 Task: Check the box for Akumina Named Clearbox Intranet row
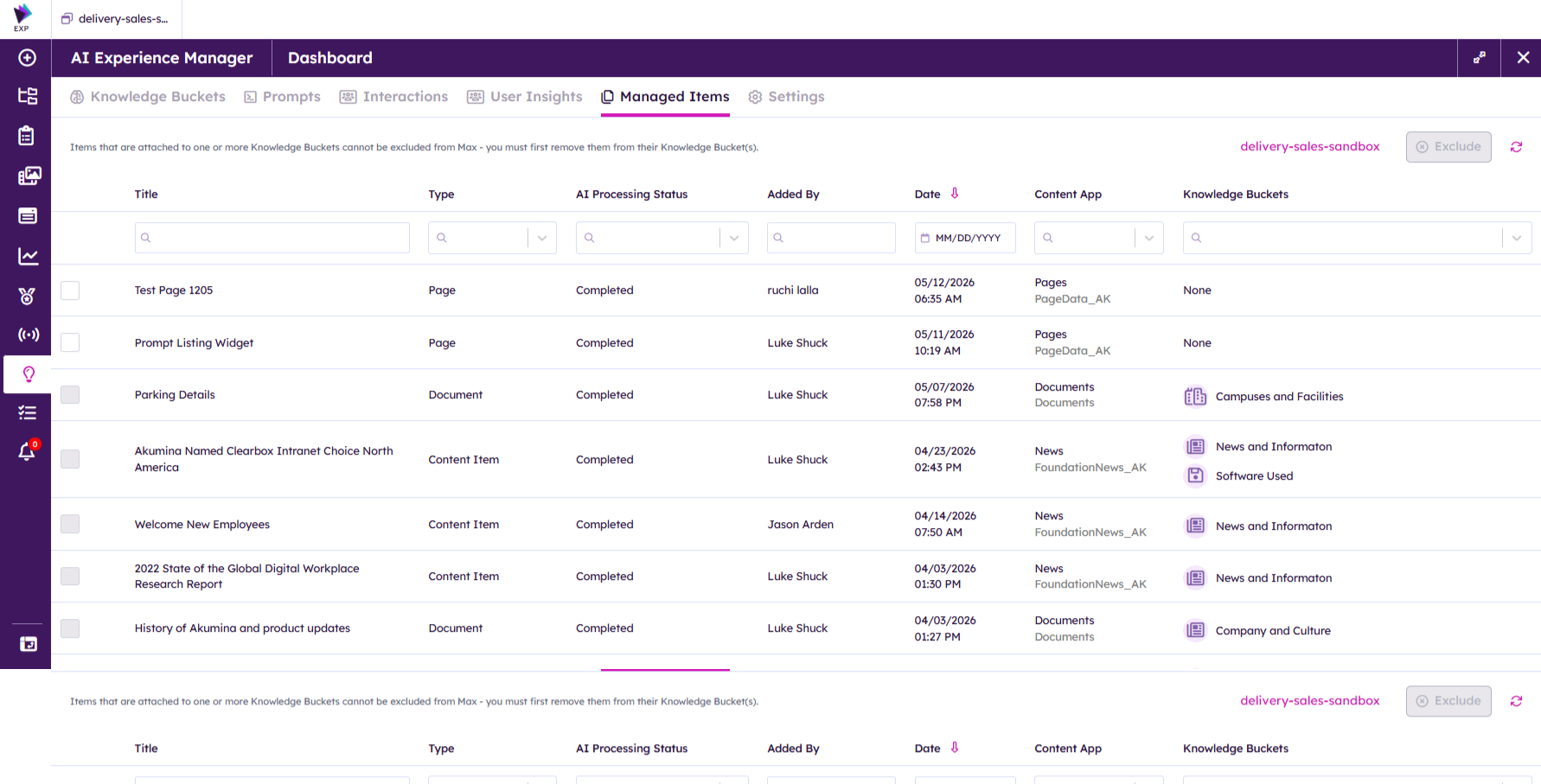[70, 459]
